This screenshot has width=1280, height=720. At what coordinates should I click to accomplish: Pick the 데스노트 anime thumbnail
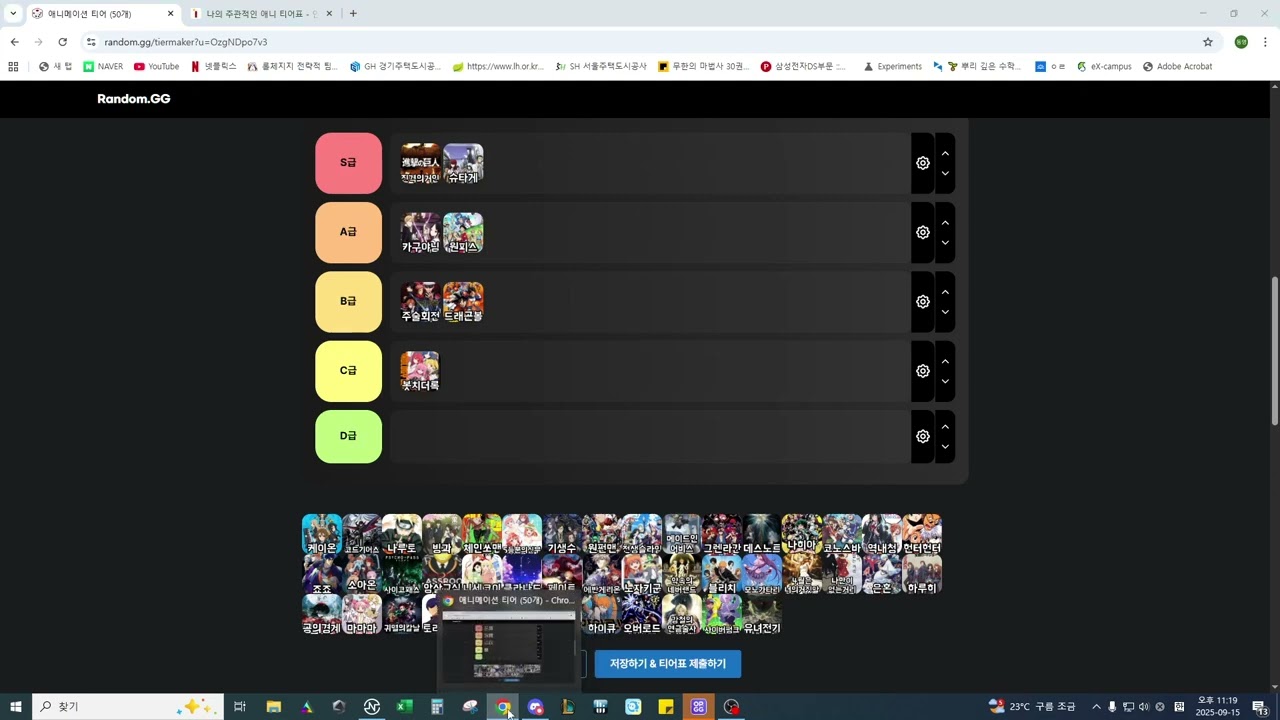(x=762, y=534)
